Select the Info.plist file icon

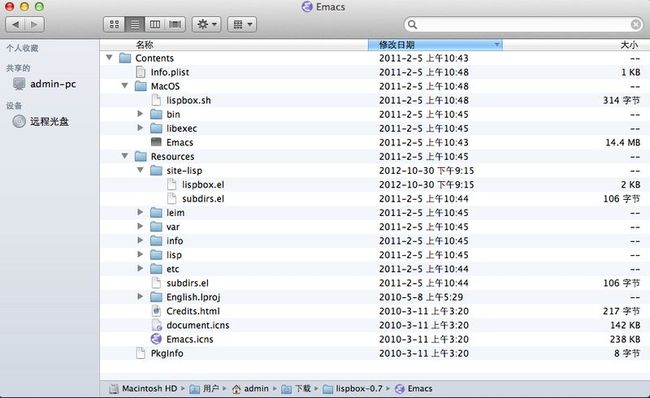point(141,72)
